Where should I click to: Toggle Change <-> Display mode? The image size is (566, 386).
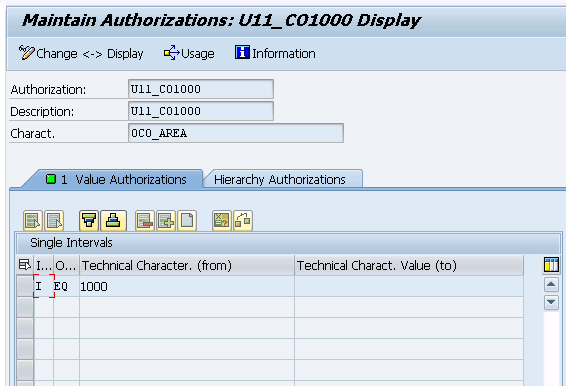[x=81, y=53]
